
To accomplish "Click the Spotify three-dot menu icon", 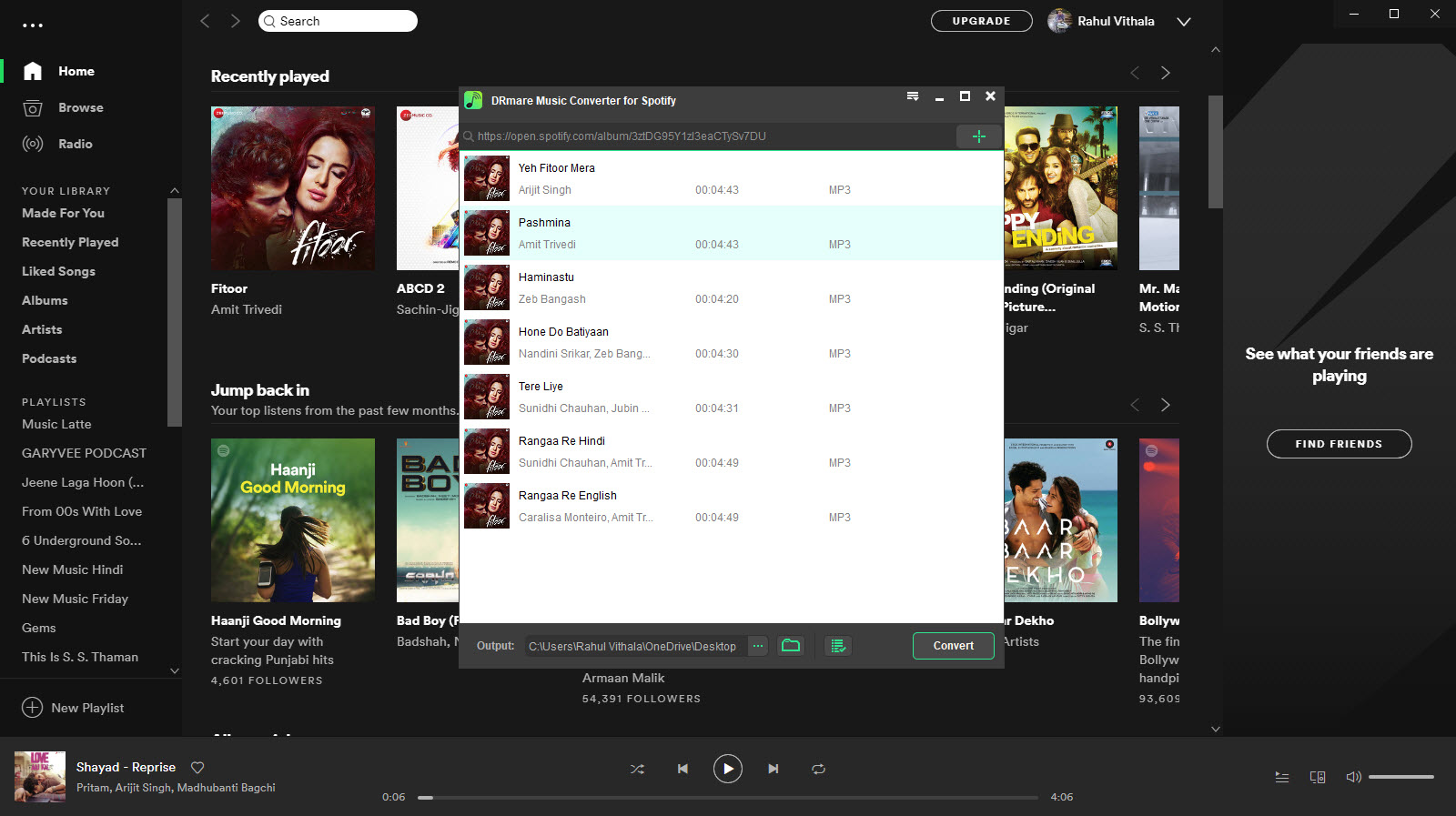I will tap(33, 25).
